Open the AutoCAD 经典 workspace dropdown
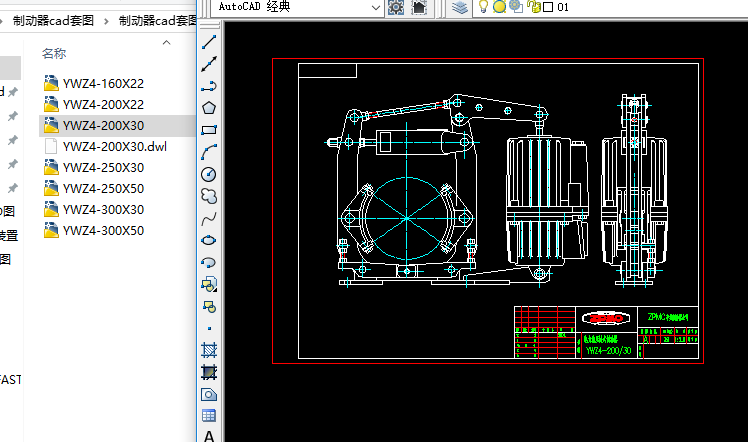 [x=376, y=7]
